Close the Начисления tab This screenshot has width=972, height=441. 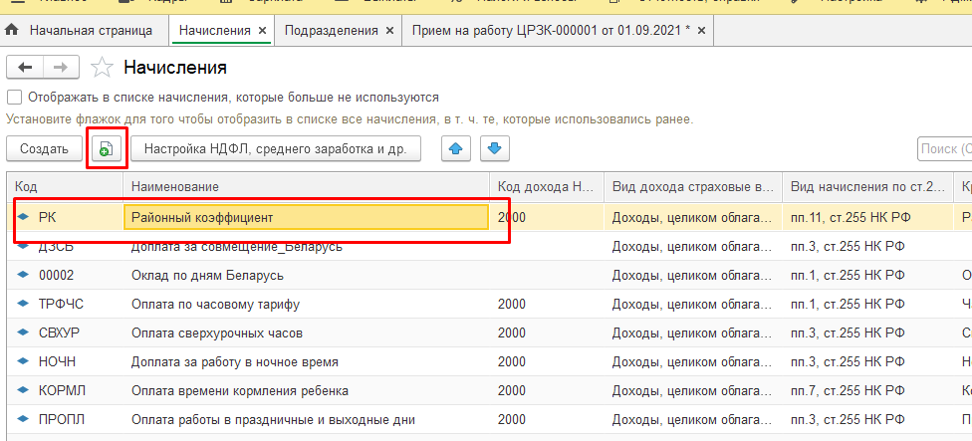262,30
